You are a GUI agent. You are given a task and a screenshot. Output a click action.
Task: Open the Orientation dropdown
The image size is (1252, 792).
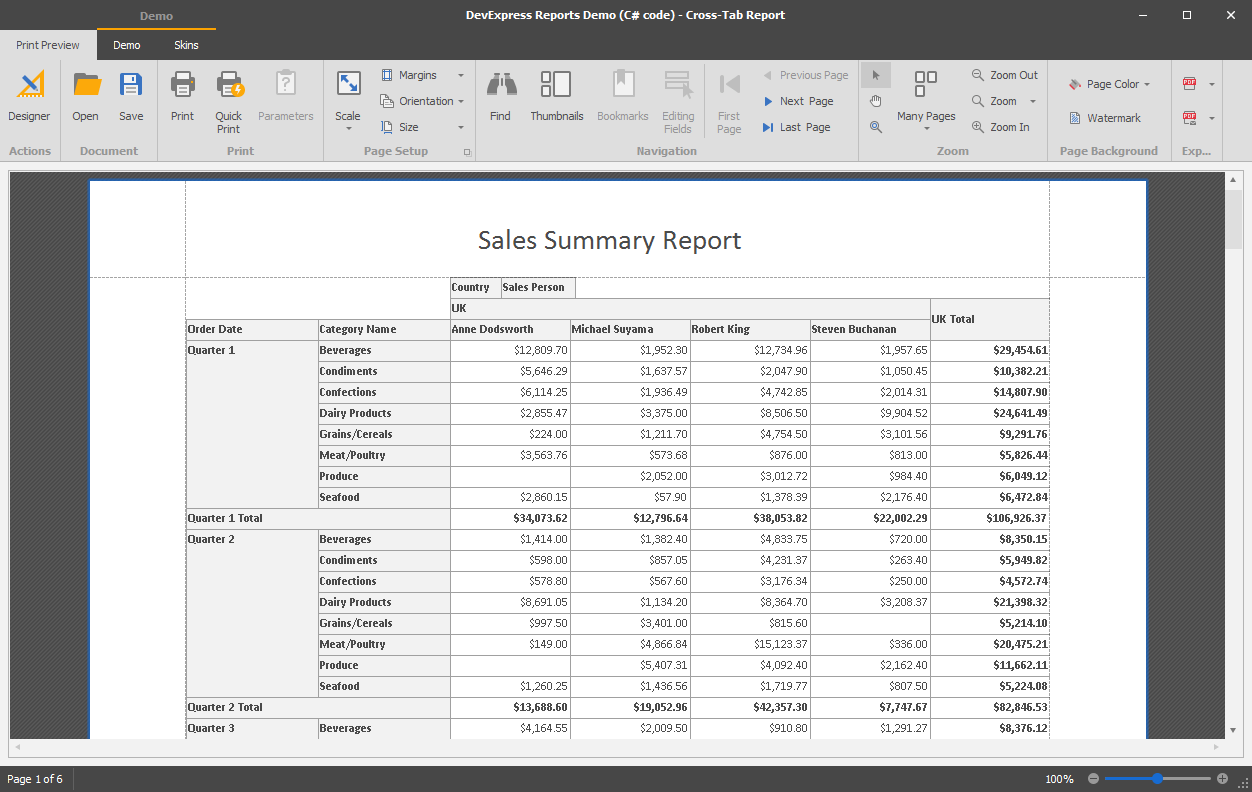pyautogui.click(x=422, y=101)
